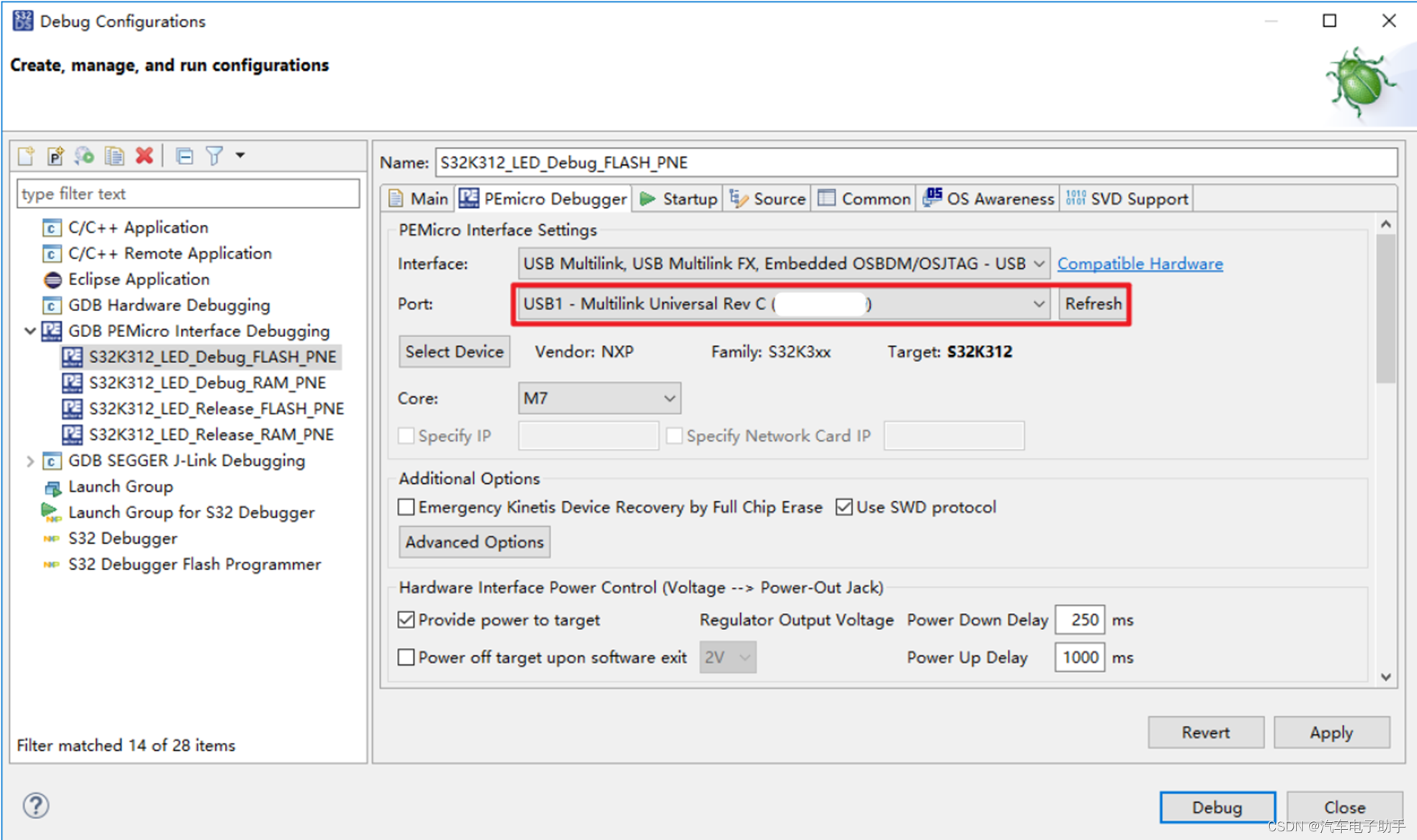This screenshot has height=840, width=1417.
Task: Click the settings panel vertical scrollbar
Action: [1385, 310]
